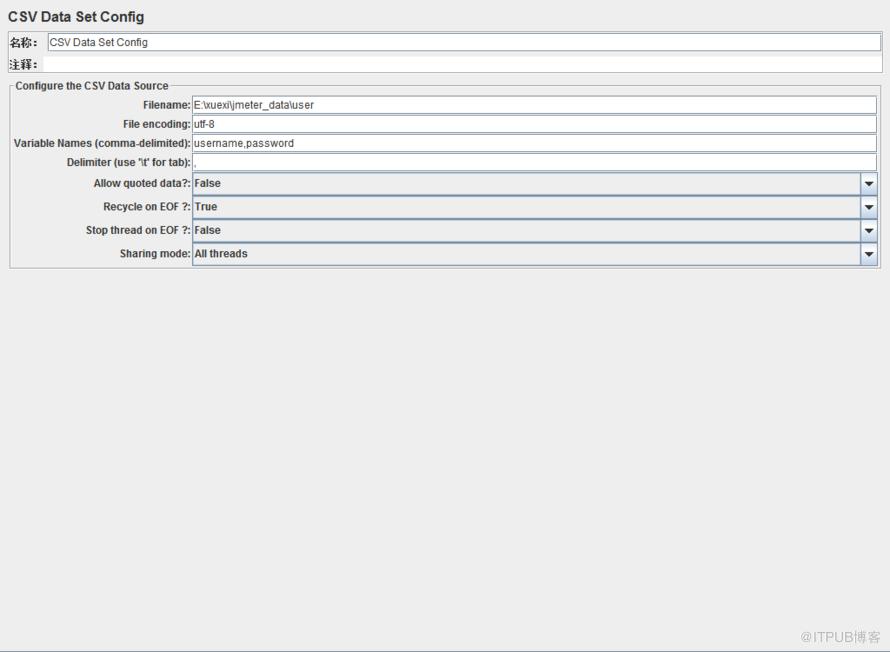
Task: Open the Allow quoted data dropdown arrow
Action: [x=868, y=184]
